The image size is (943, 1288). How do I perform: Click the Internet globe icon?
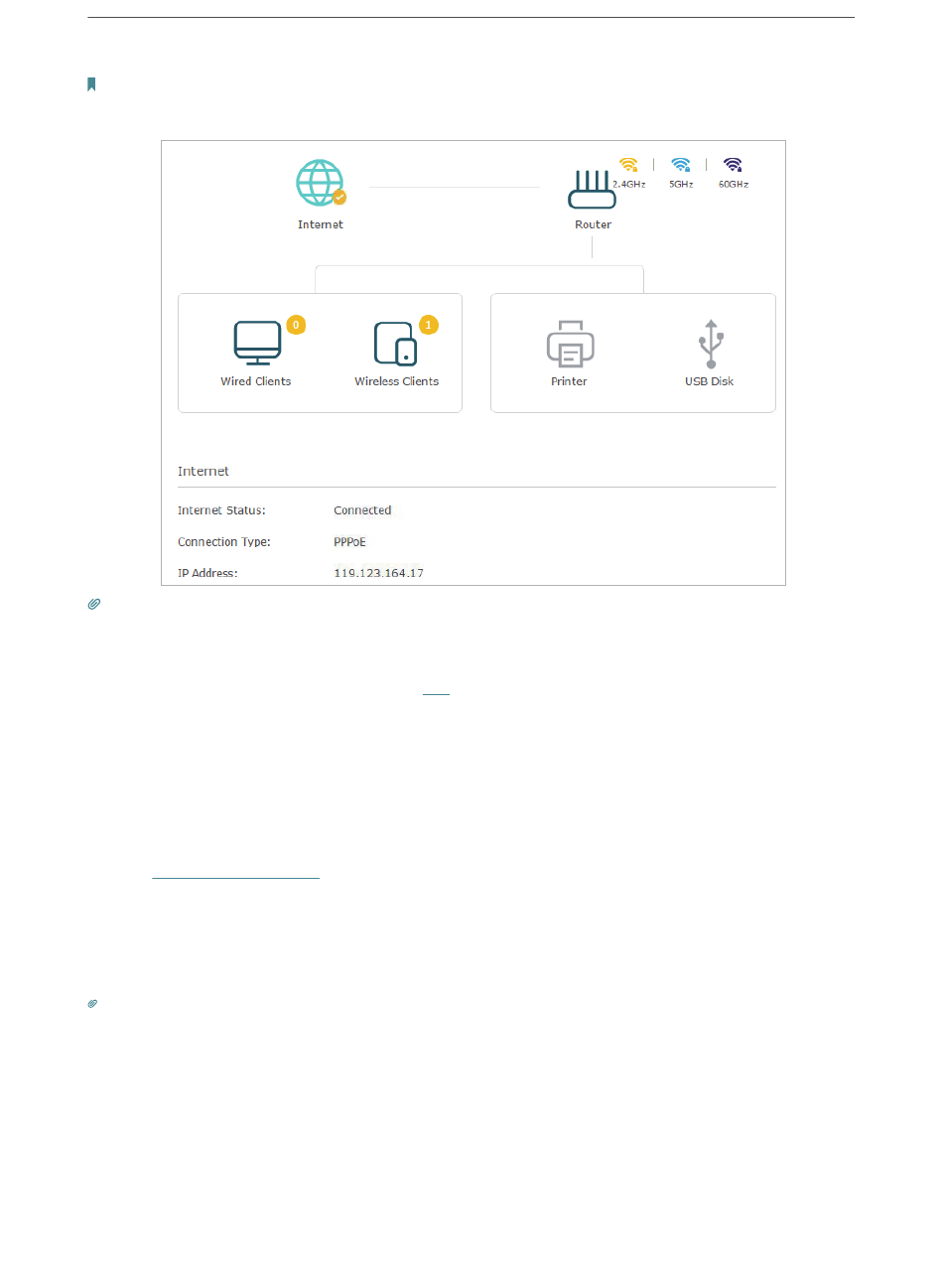[x=319, y=183]
